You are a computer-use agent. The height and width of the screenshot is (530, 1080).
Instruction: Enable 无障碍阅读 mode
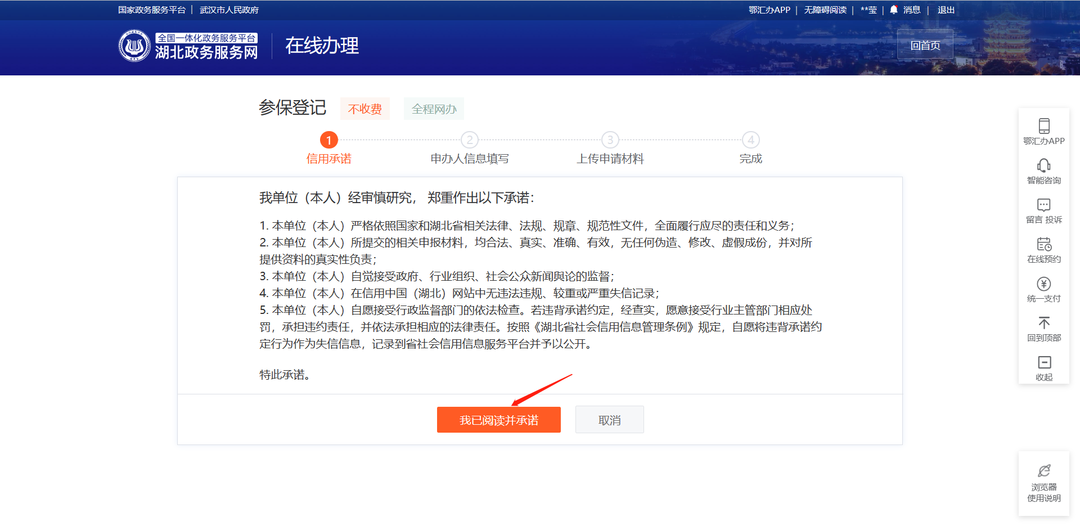coord(825,10)
